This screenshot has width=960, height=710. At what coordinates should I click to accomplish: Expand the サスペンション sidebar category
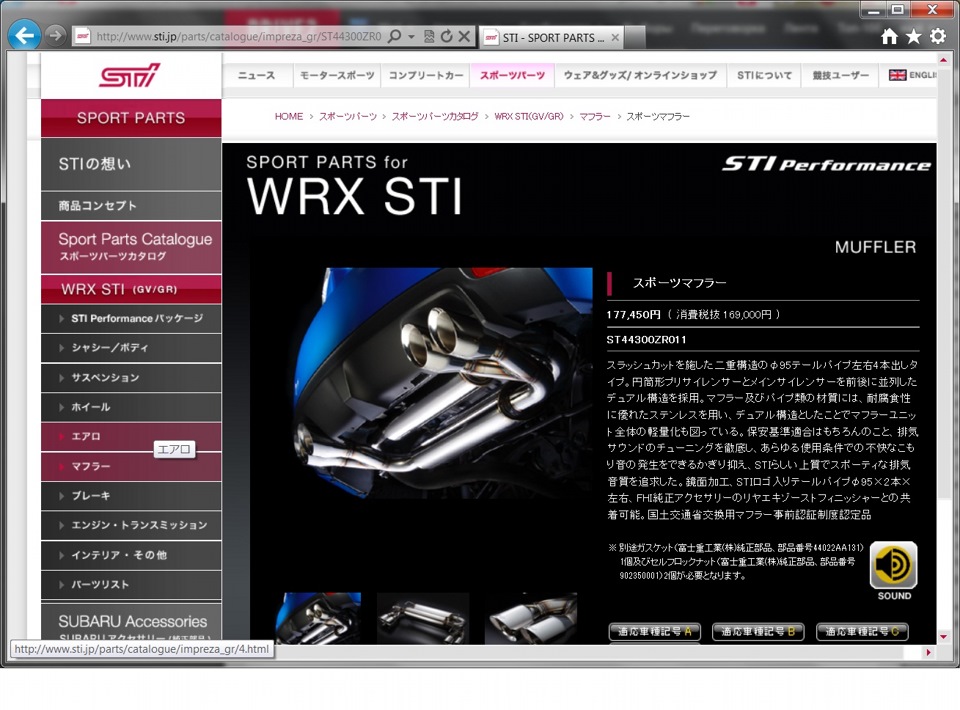[x=131, y=378]
